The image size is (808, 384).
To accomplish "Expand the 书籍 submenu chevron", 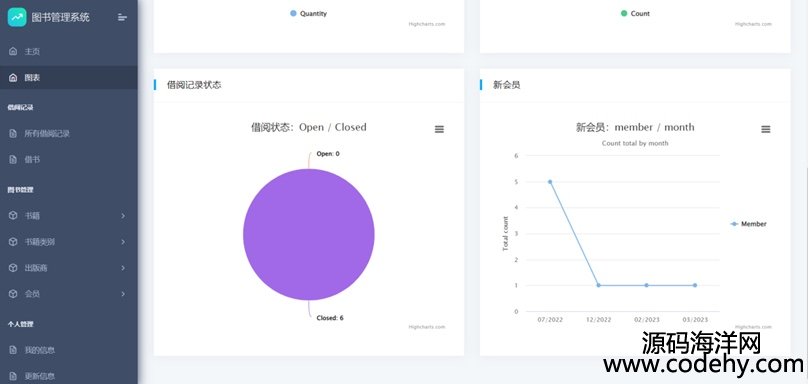I will click(123, 215).
